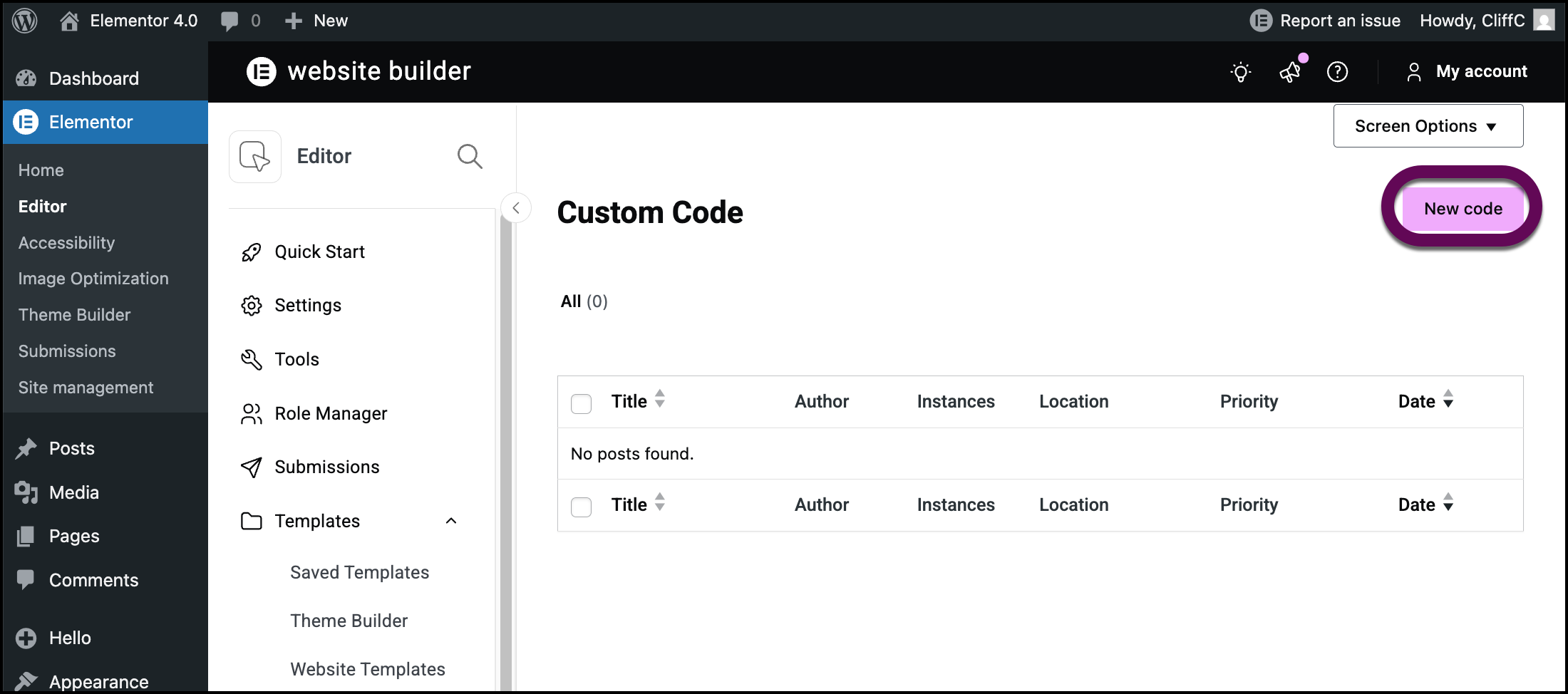Image resolution: width=1568 pixels, height=694 pixels.
Task: Open Saved Templates under Templates
Action: (359, 571)
